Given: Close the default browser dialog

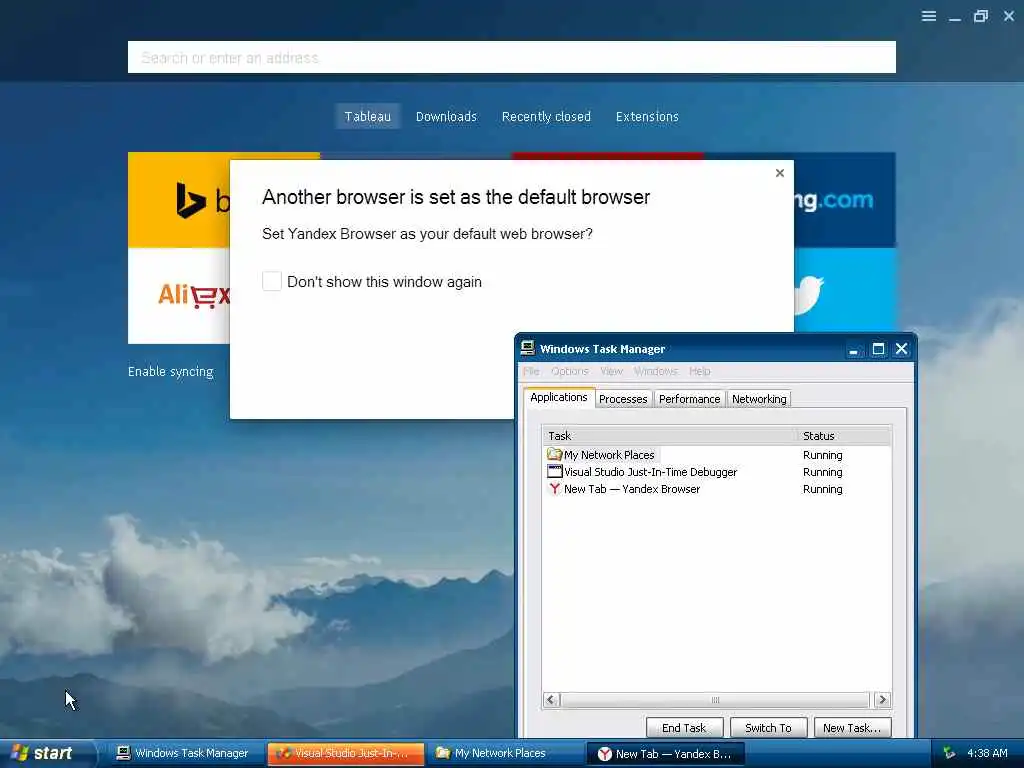Looking at the screenshot, I should tap(780, 173).
